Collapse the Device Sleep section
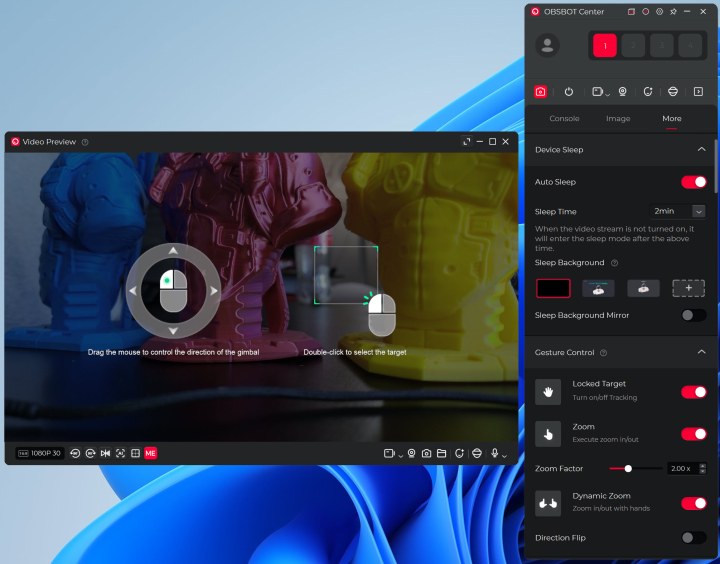The height and width of the screenshot is (564, 720). [x=701, y=149]
